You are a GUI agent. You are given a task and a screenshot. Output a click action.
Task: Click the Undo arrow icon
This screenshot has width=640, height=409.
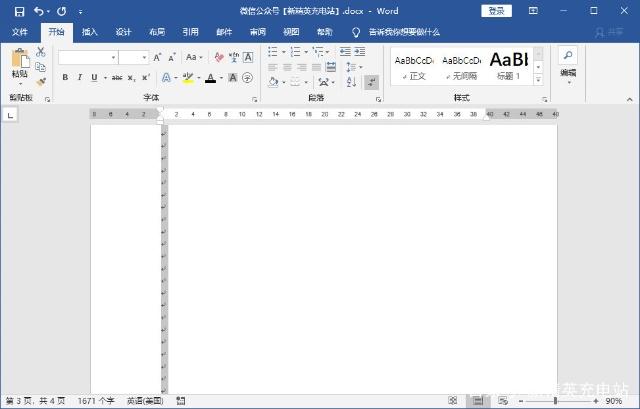39,11
